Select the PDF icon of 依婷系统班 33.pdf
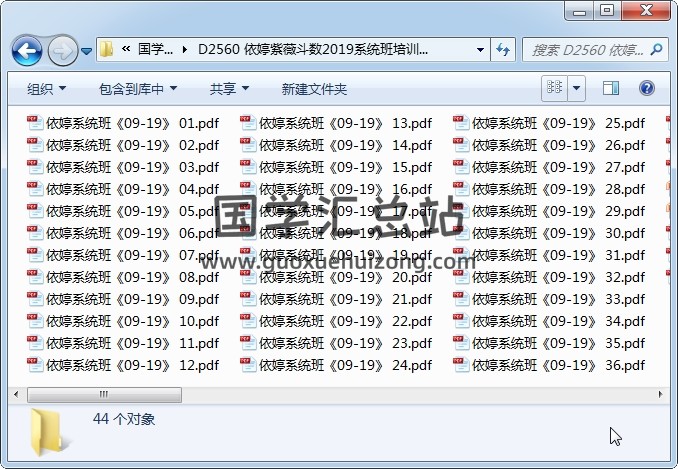Image resolution: width=678 pixels, height=469 pixels. 461,299
